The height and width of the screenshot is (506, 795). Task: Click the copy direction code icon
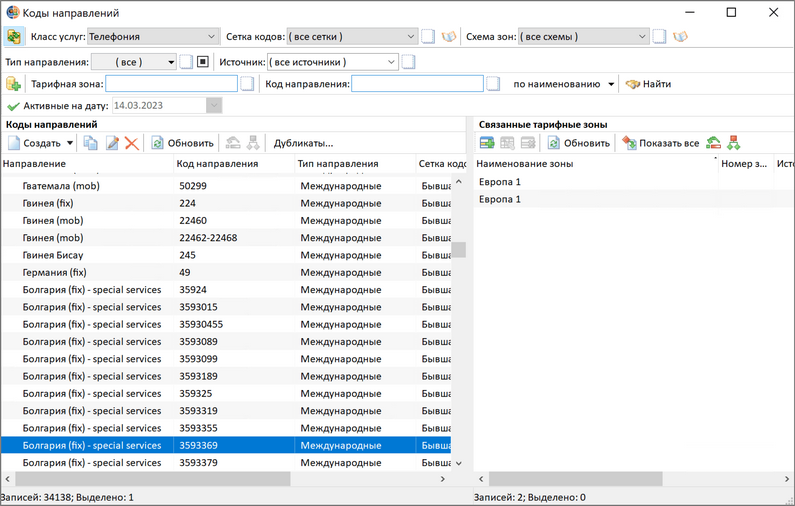90,143
